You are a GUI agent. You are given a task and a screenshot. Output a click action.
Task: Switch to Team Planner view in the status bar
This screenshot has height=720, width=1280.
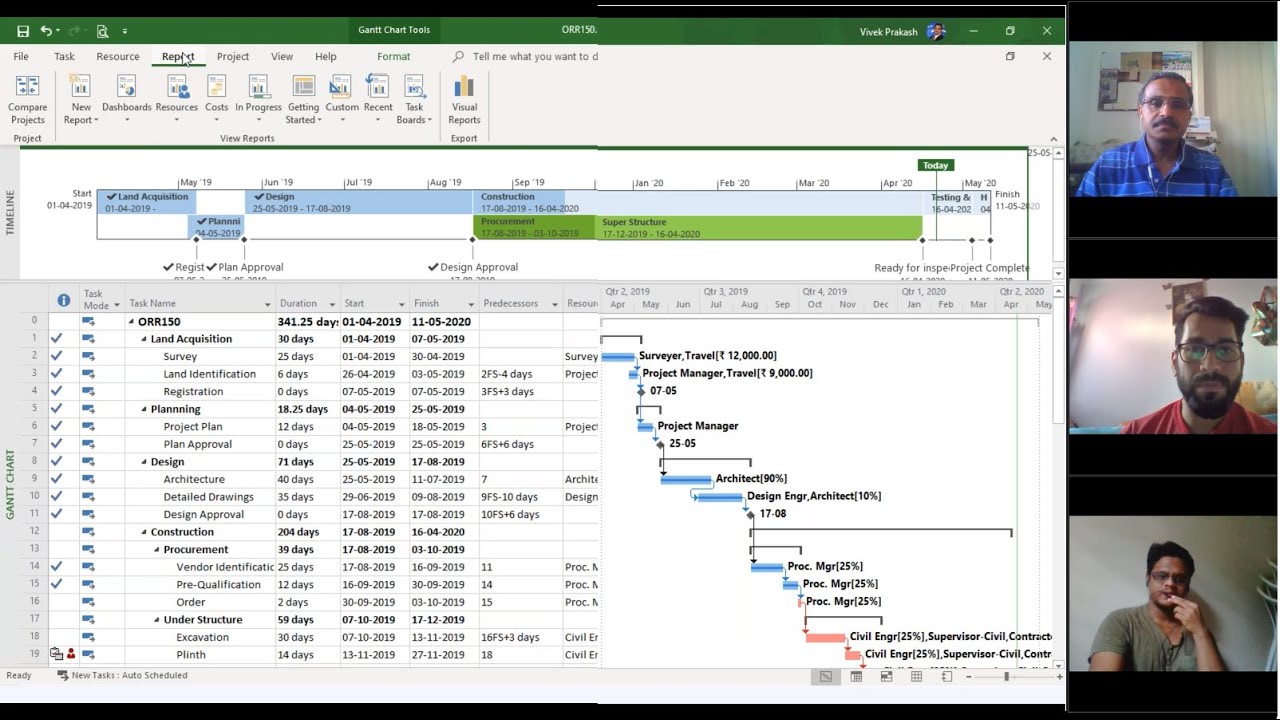tap(886, 676)
